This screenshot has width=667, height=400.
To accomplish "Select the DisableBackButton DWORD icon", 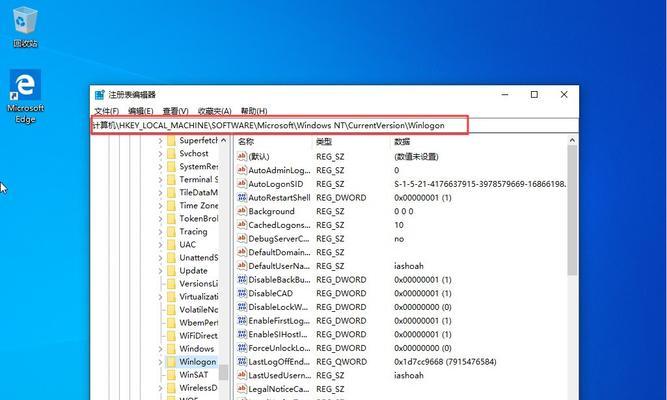I will (242, 280).
